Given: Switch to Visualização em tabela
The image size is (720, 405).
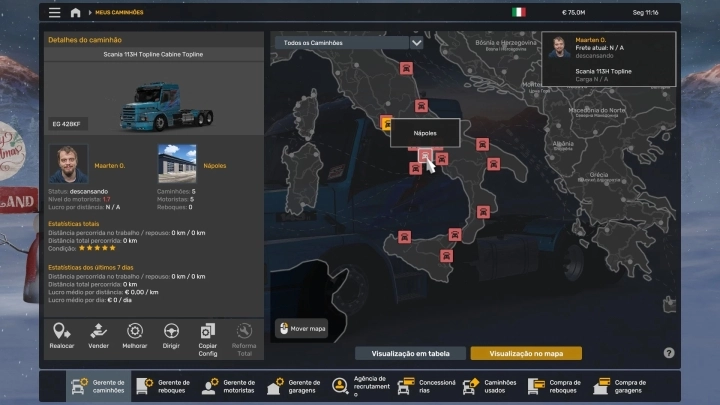Looking at the screenshot, I should pyautogui.click(x=411, y=354).
